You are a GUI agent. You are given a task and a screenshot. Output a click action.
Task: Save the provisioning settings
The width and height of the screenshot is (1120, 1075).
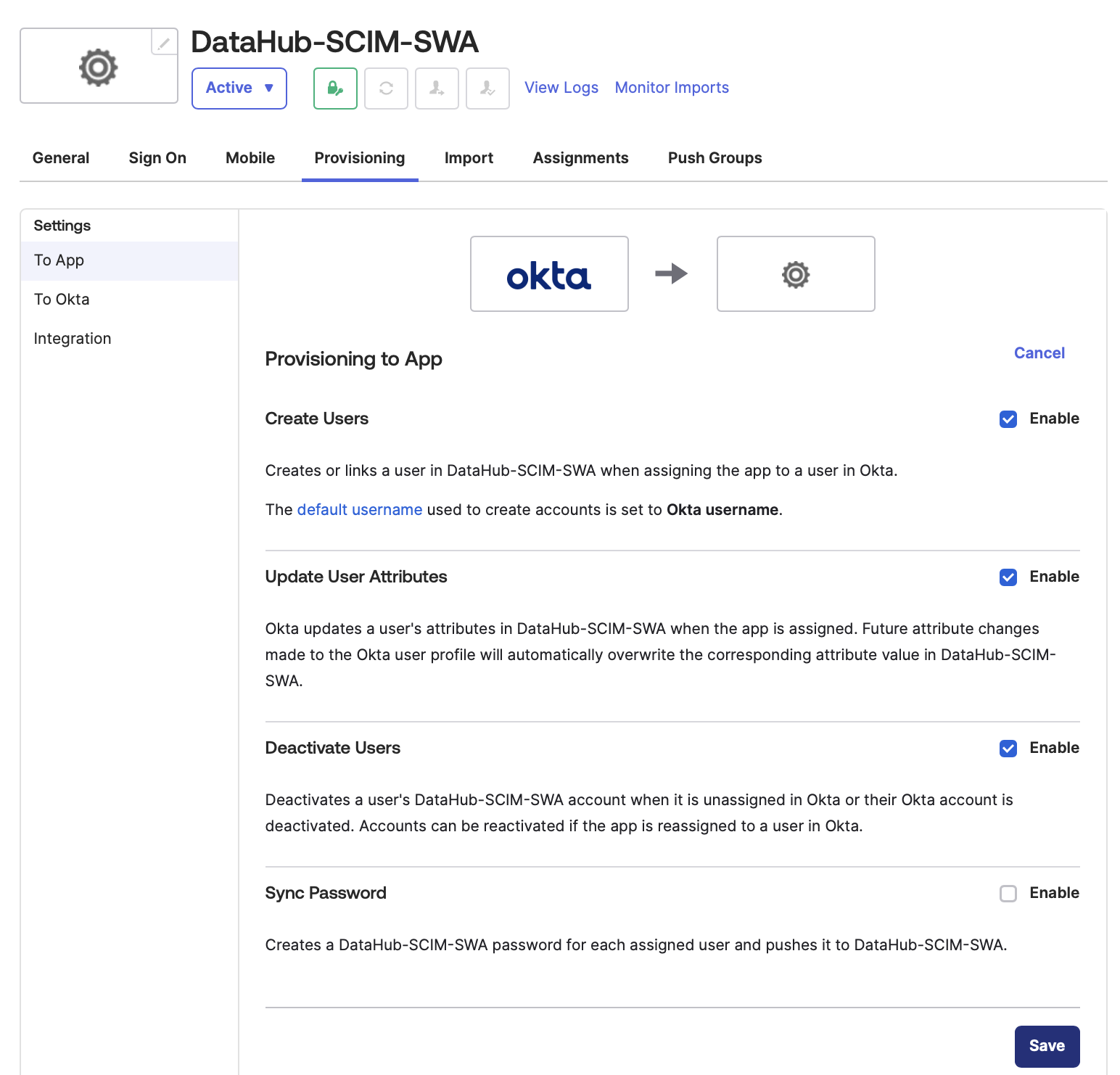pyautogui.click(x=1047, y=1046)
